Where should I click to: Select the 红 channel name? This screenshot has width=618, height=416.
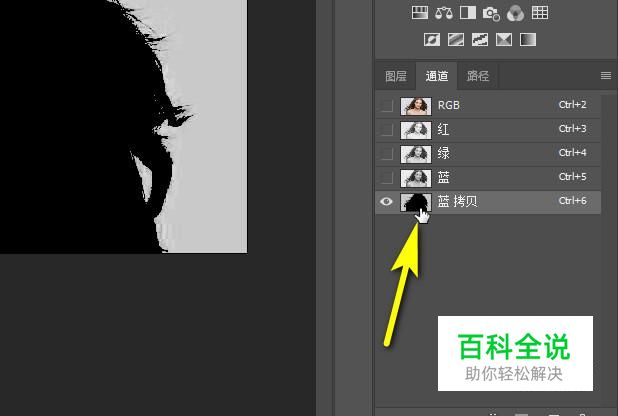[x=443, y=129]
